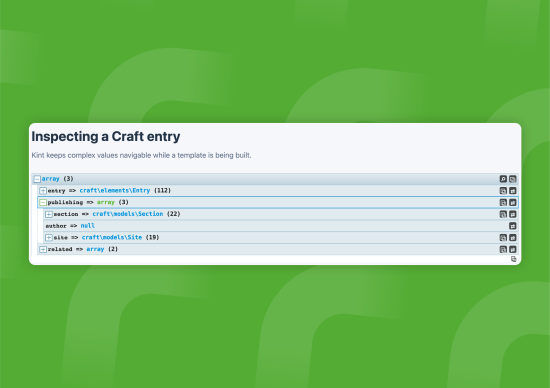Expand the related array (2) node
The width and height of the screenshot is (550, 388).
[43, 249]
